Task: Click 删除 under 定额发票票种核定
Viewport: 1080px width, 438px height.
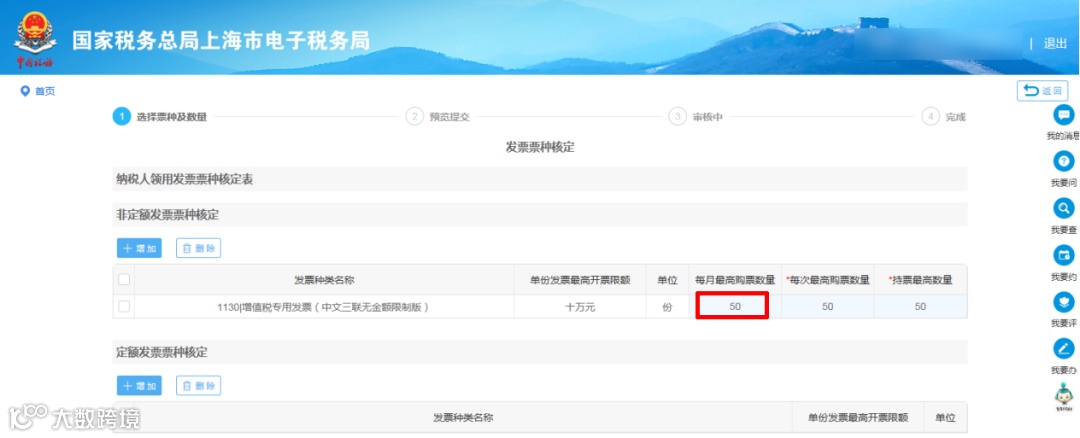Action: [198, 386]
